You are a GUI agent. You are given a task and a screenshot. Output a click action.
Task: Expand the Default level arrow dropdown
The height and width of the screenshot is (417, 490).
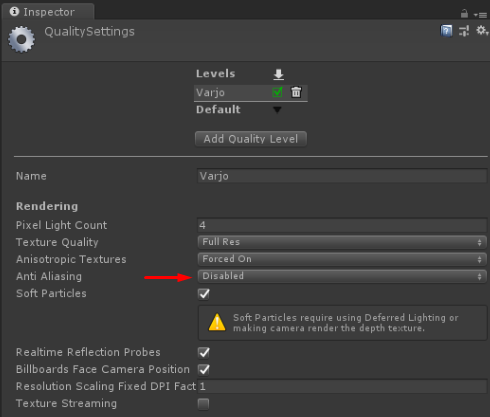tap(277, 110)
